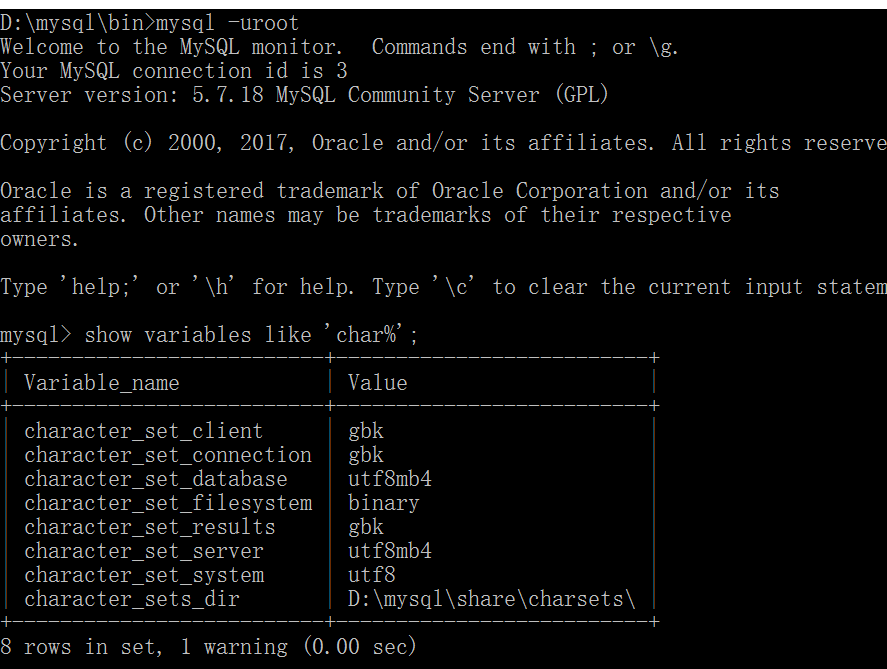887x669 pixels.
Task: Click the 'Value' column header
Action: coord(378,383)
